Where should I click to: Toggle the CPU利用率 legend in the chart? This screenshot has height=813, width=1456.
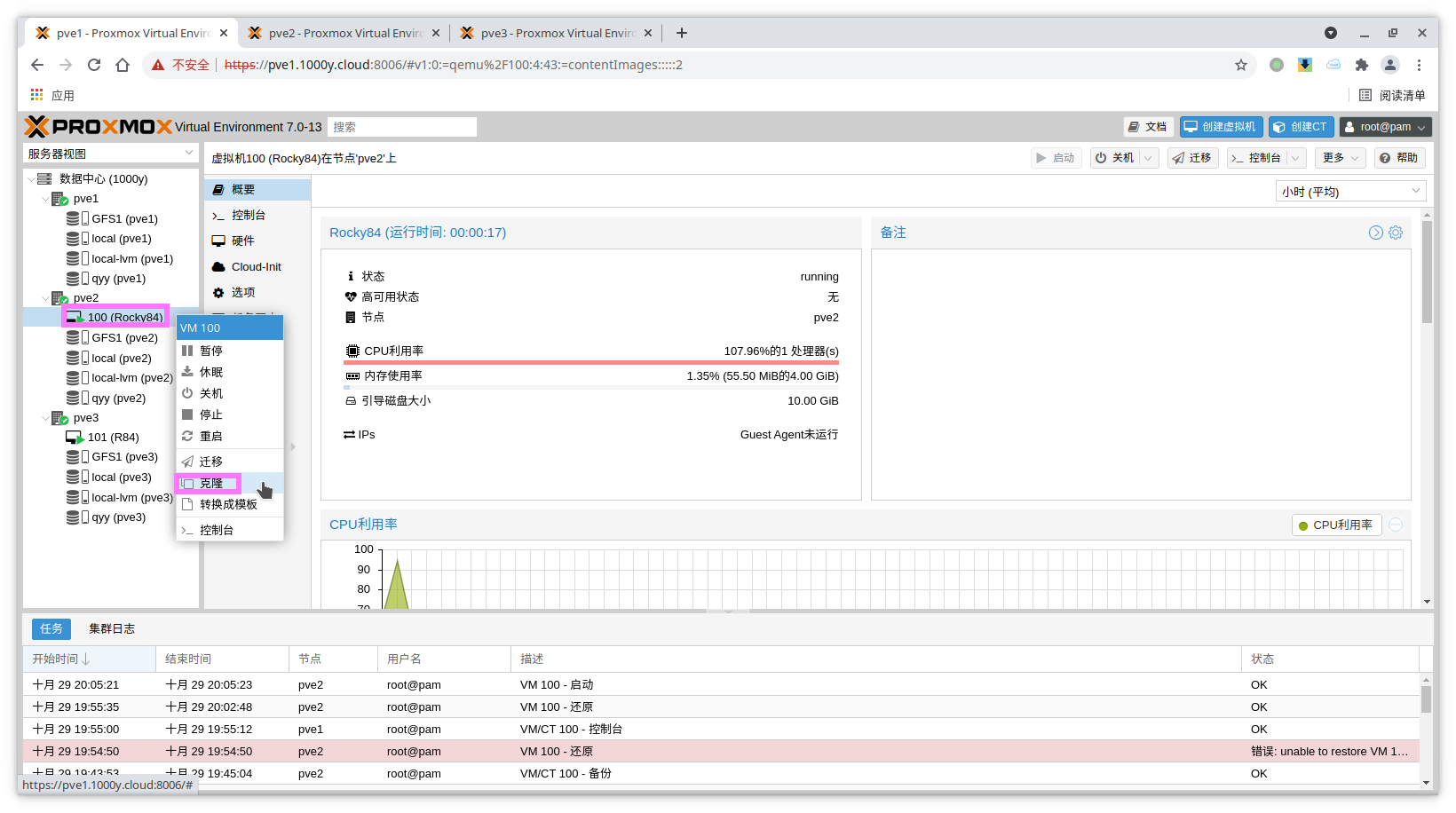tap(1334, 525)
